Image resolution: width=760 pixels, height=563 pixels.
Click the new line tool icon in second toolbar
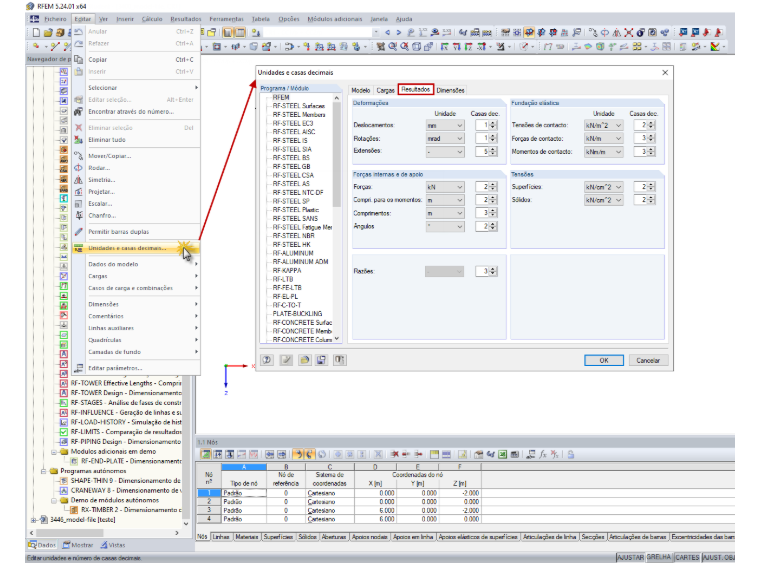click(55, 47)
